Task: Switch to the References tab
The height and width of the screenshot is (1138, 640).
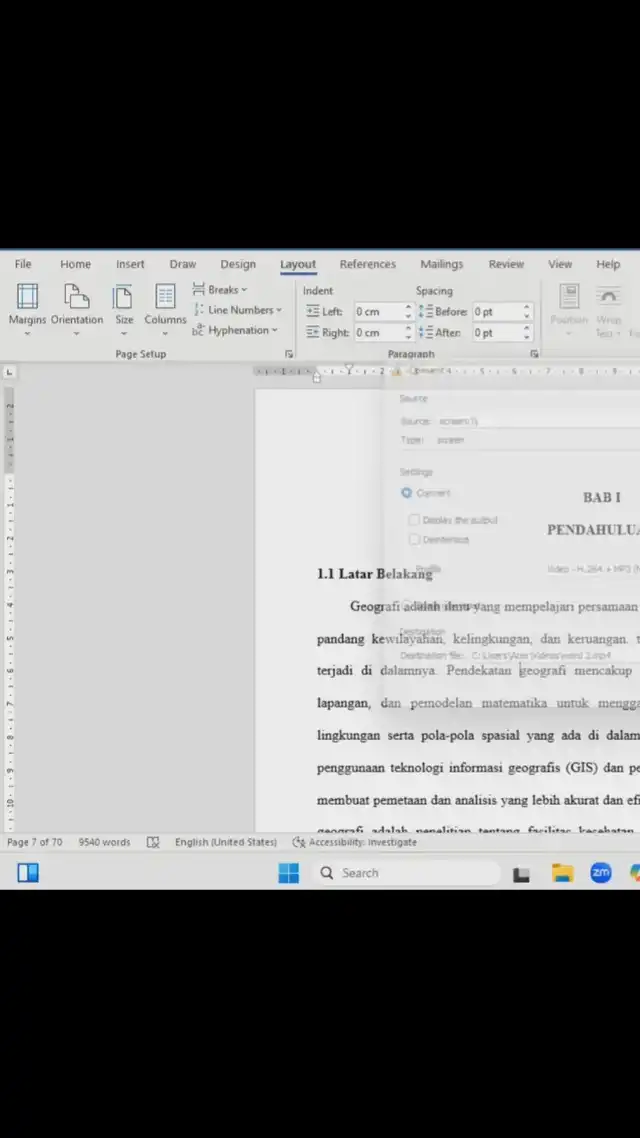Action: 367,264
